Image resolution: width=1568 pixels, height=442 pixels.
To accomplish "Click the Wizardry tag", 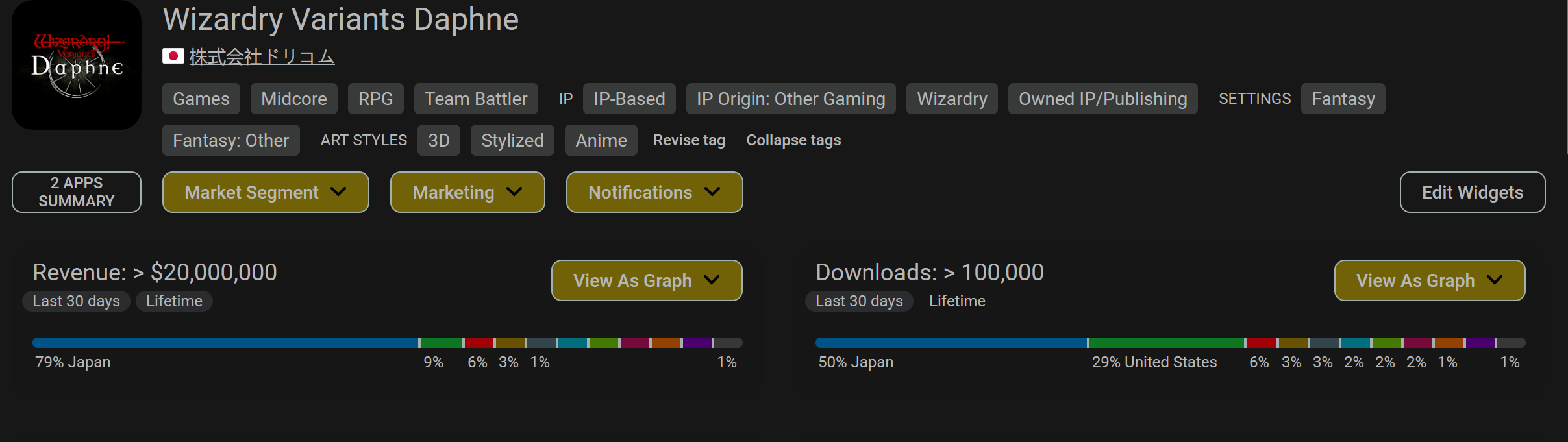I will [952, 99].
